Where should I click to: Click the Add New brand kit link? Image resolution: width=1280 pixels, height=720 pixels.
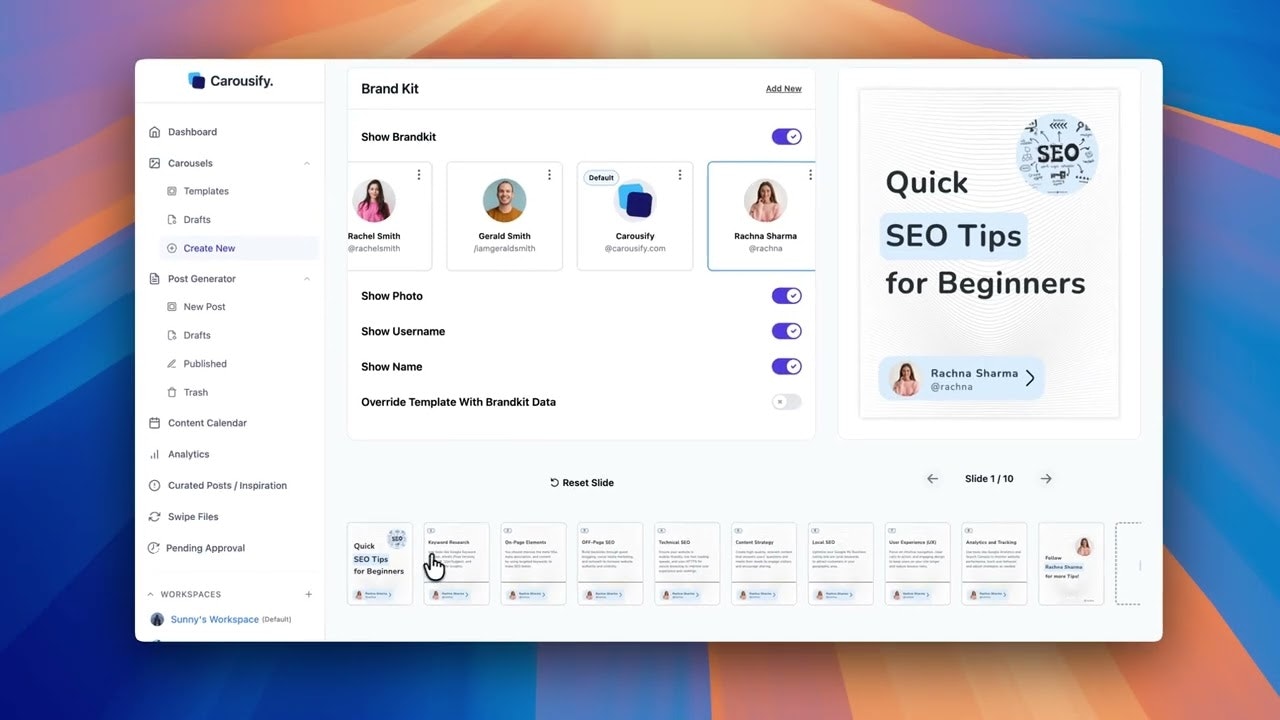click(x=783, y=89)
